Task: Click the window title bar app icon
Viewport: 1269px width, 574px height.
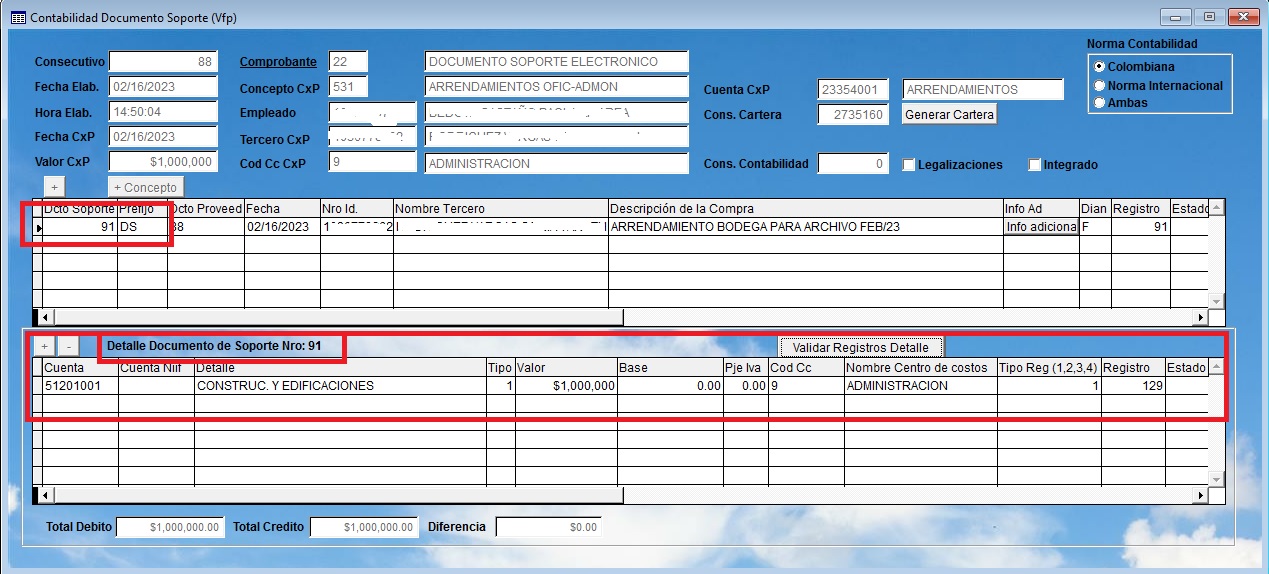Action: point(17,18)
